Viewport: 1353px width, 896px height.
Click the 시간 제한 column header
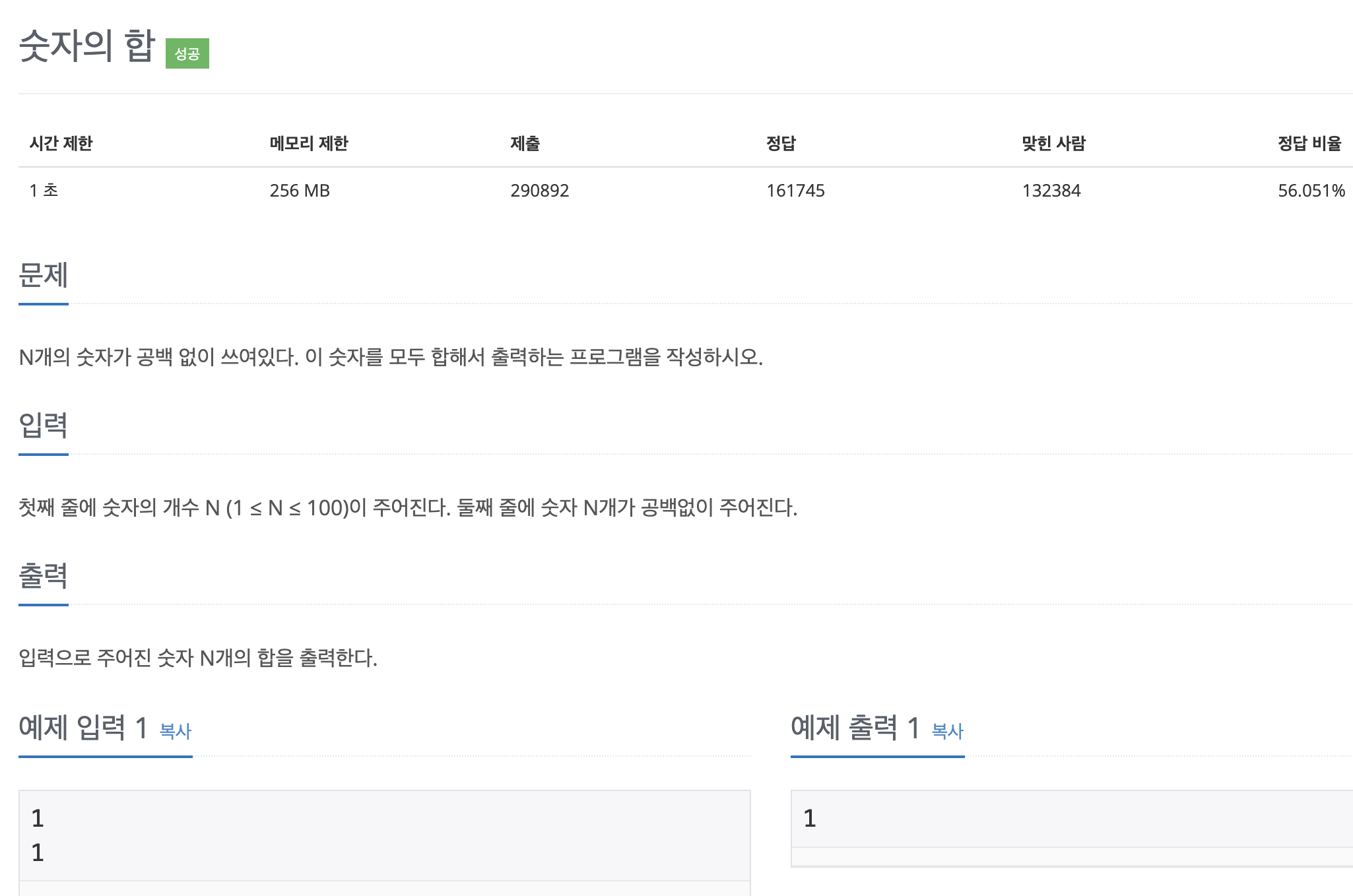pyautogui.click(x=61, y=143)
